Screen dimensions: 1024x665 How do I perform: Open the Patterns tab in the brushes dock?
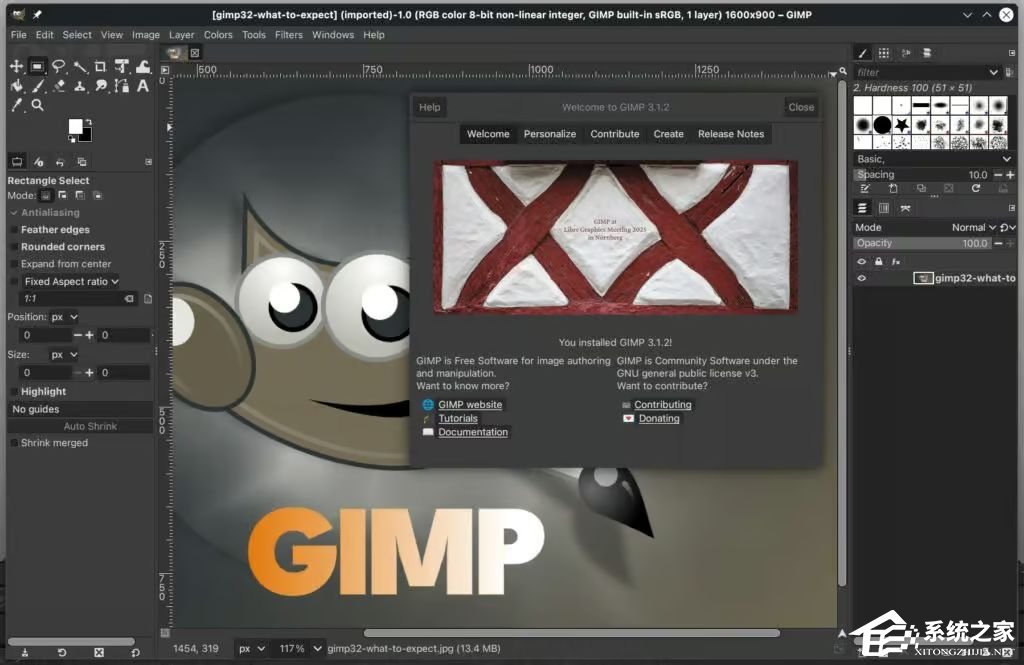884,53
